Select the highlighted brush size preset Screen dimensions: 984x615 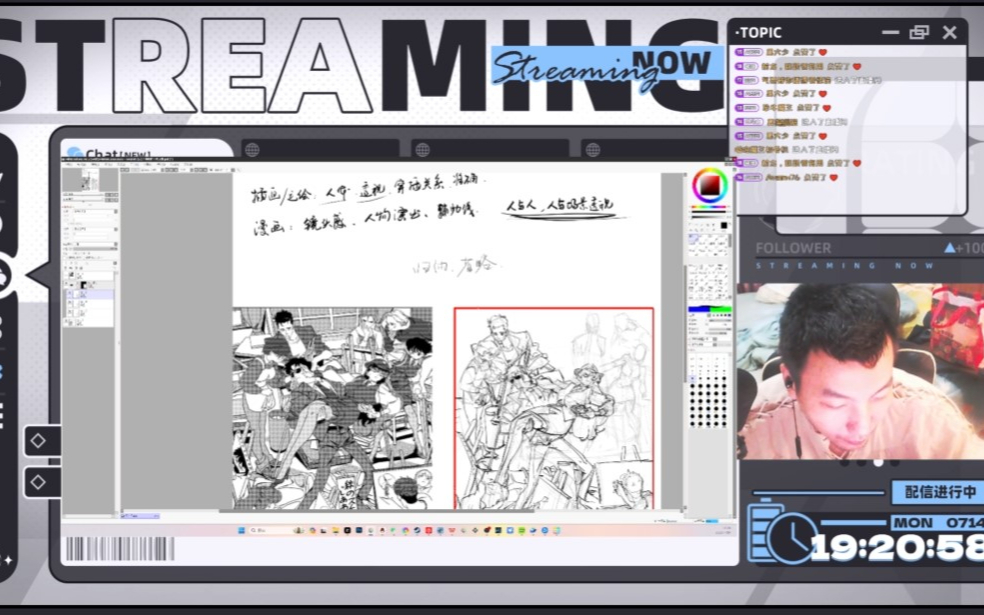693,378
